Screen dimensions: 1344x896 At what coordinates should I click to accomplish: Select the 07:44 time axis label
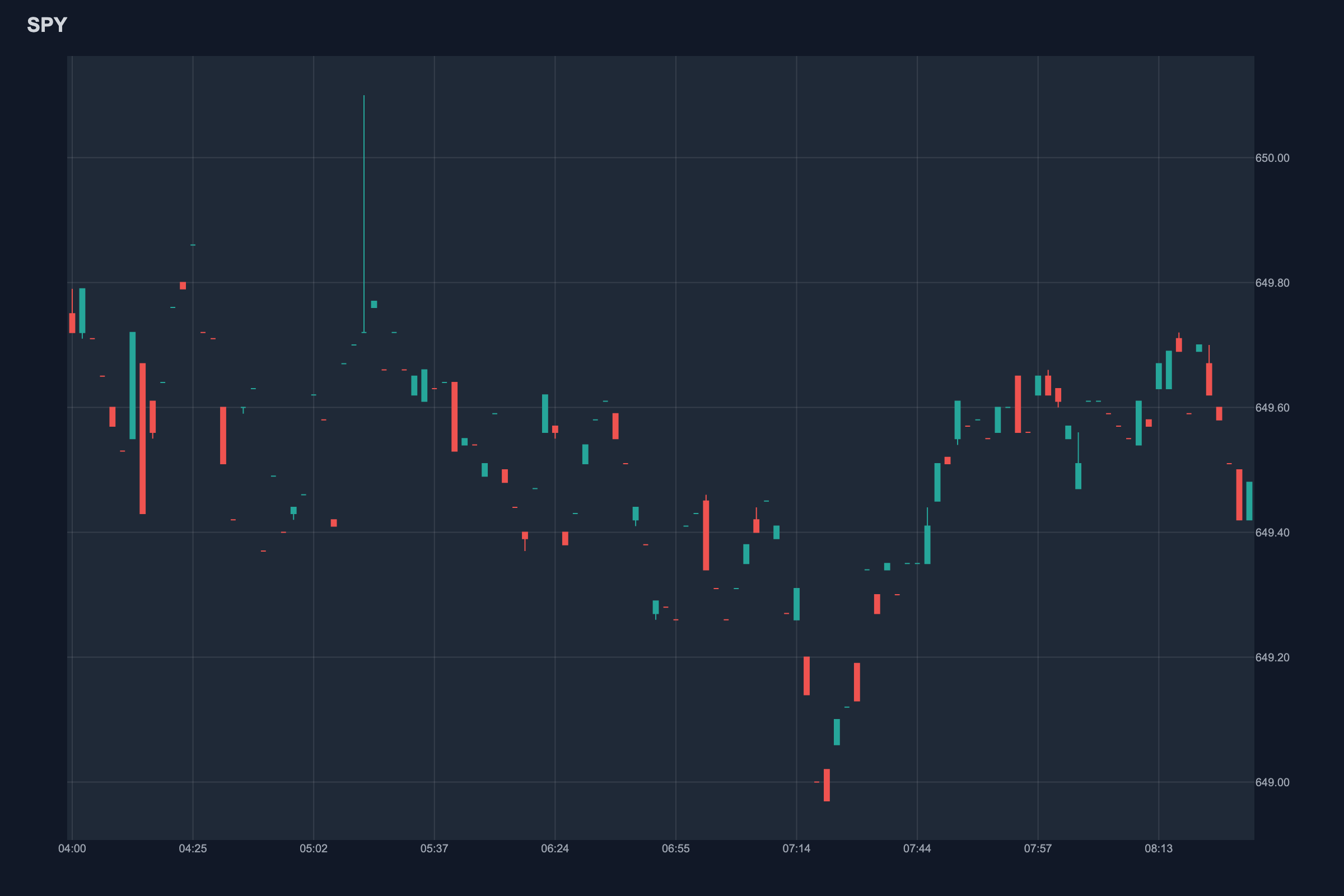(917, 848)
